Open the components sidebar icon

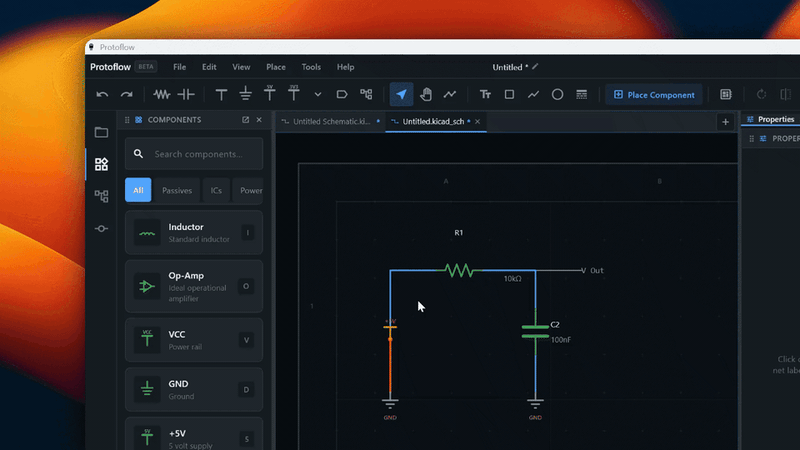101,164
